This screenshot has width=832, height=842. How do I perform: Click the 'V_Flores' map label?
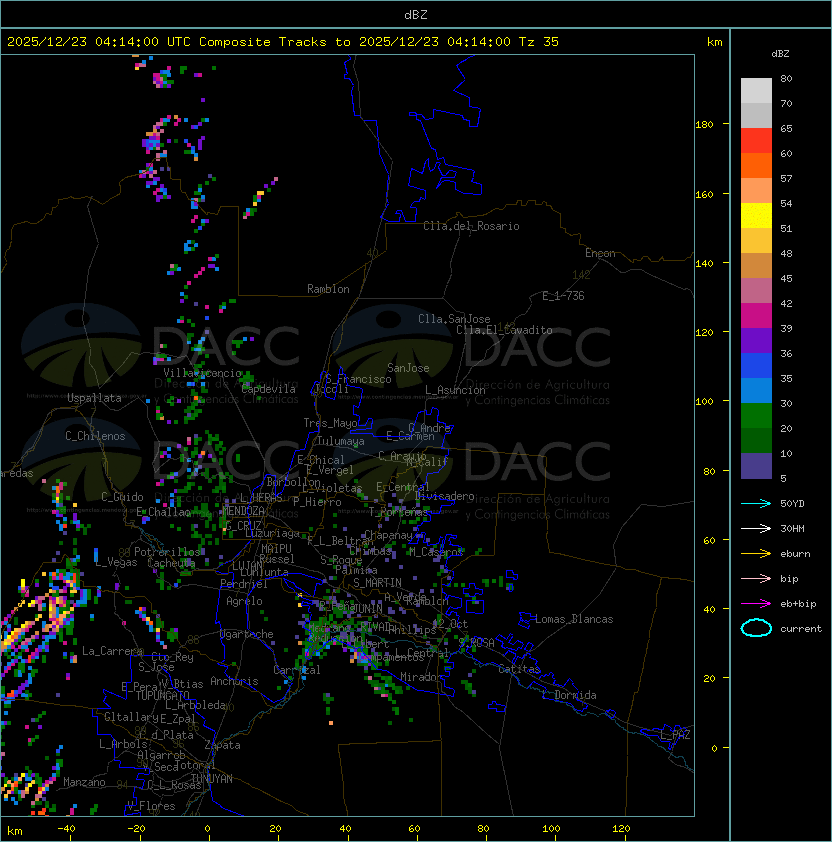(x=151, y=806)
